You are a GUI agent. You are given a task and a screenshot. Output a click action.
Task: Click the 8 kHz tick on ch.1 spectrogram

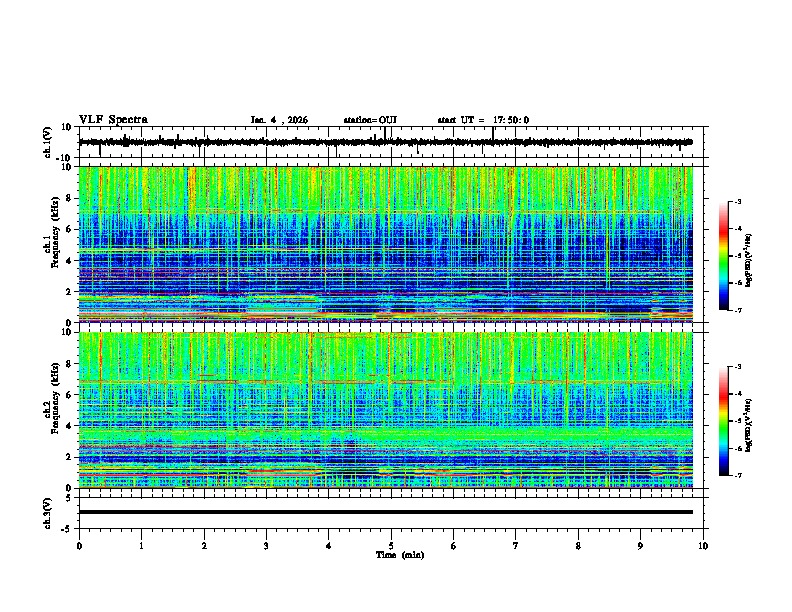pos(69,198)
